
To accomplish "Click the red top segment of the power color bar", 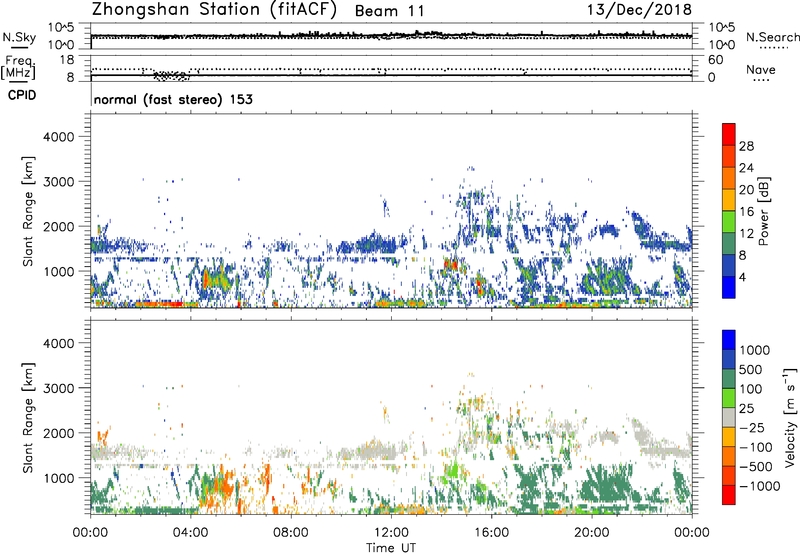I will pyautogui.click(x=729, y=134).
